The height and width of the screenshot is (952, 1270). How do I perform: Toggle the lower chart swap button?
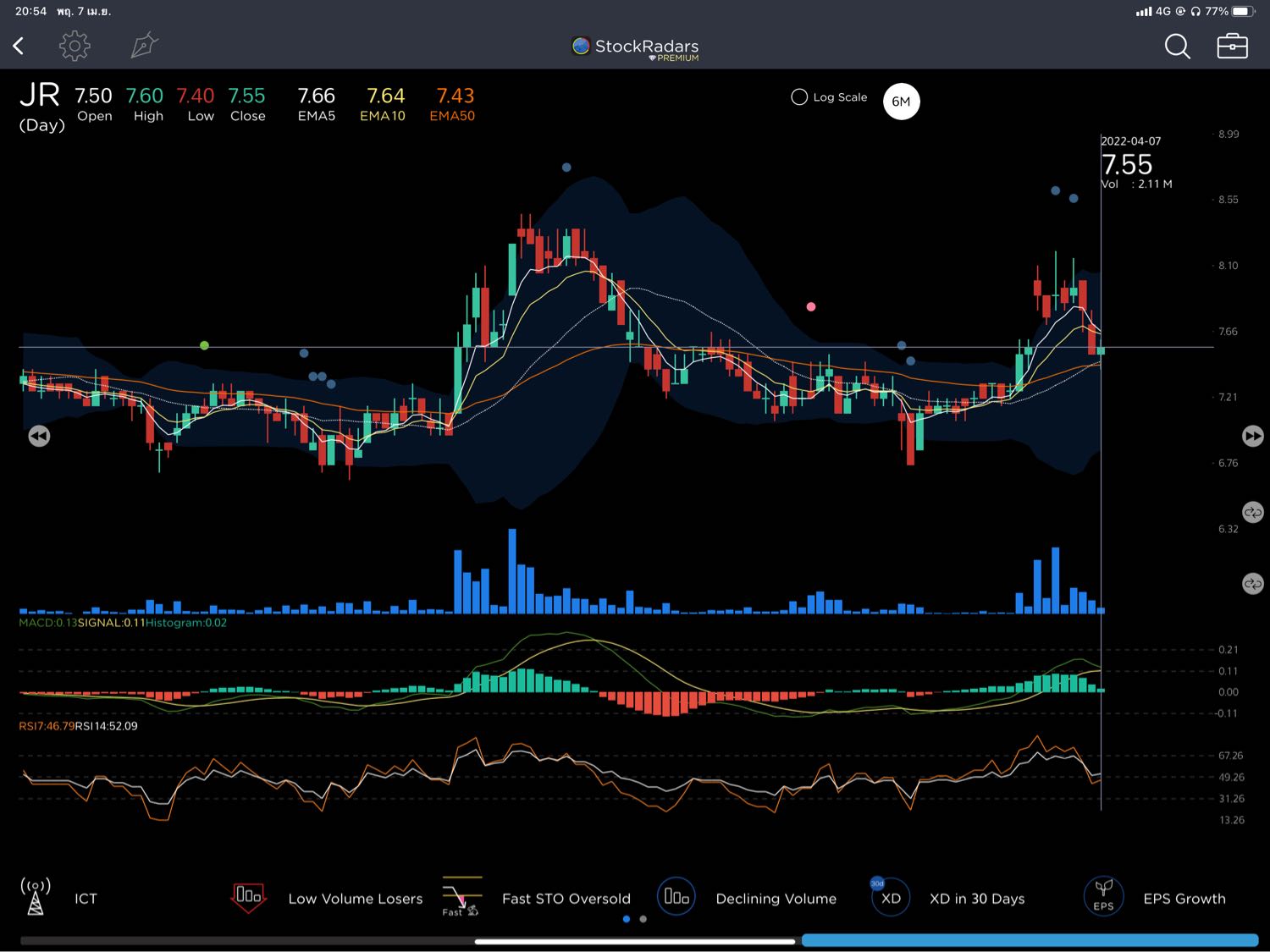(1252, 584)
